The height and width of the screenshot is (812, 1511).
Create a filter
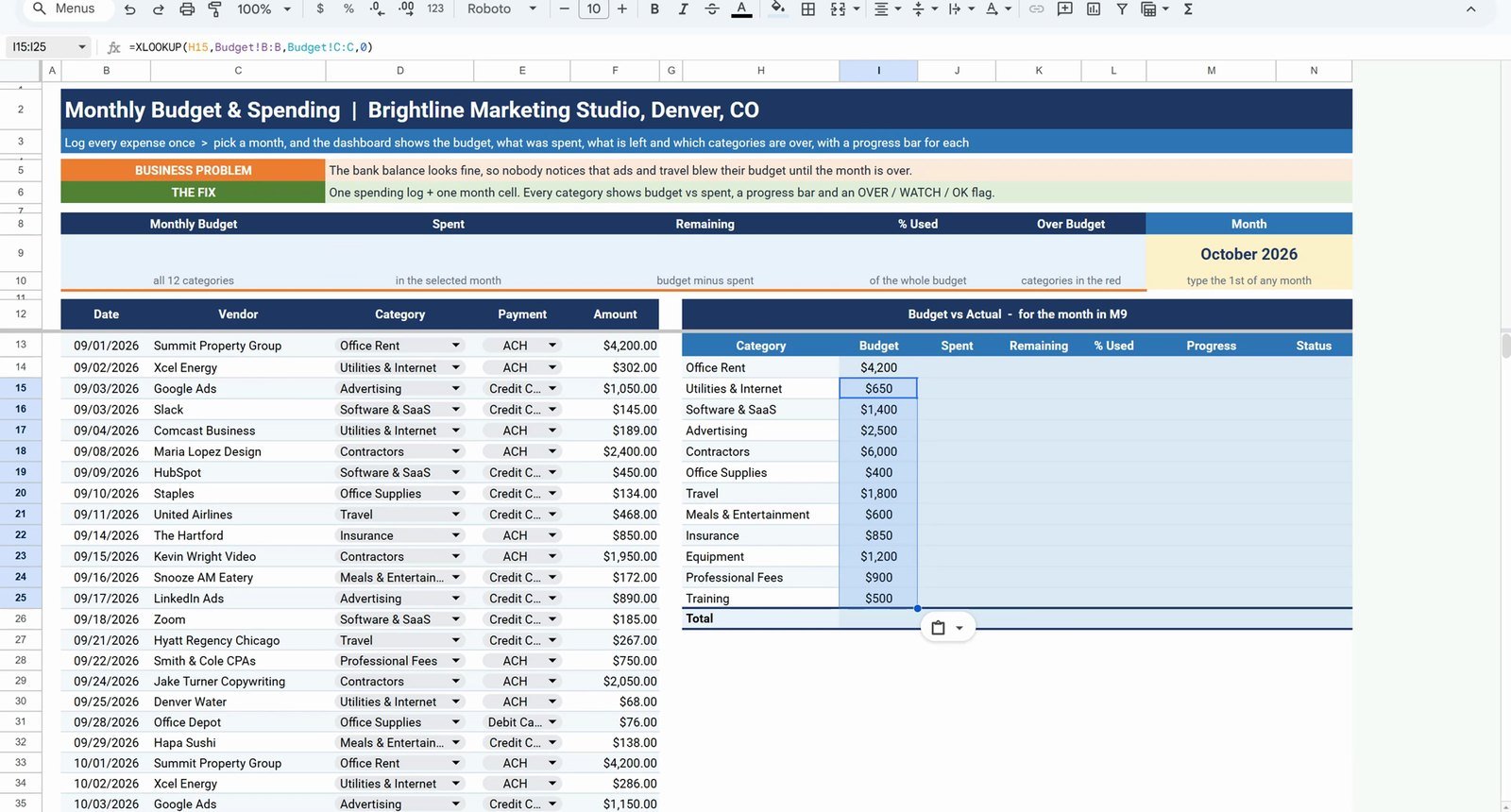(1122, 9)
